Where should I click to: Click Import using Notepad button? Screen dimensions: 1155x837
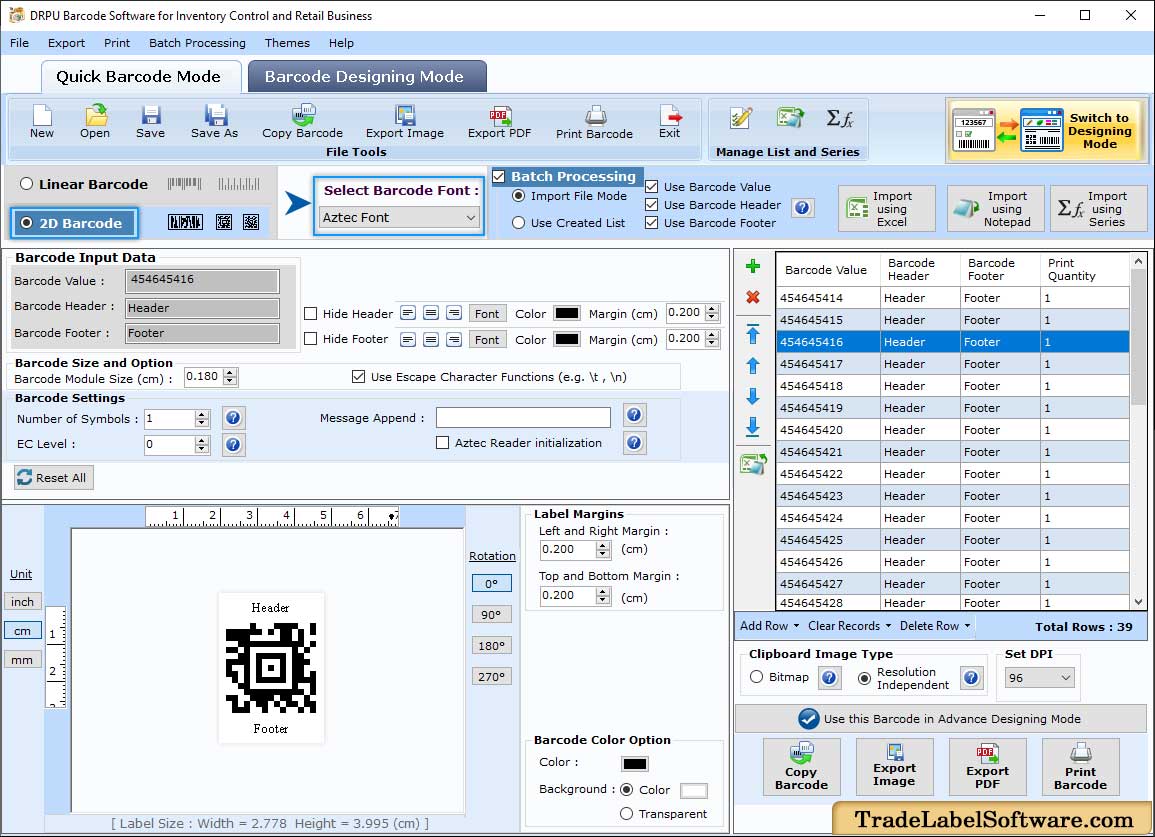[996, 209]
